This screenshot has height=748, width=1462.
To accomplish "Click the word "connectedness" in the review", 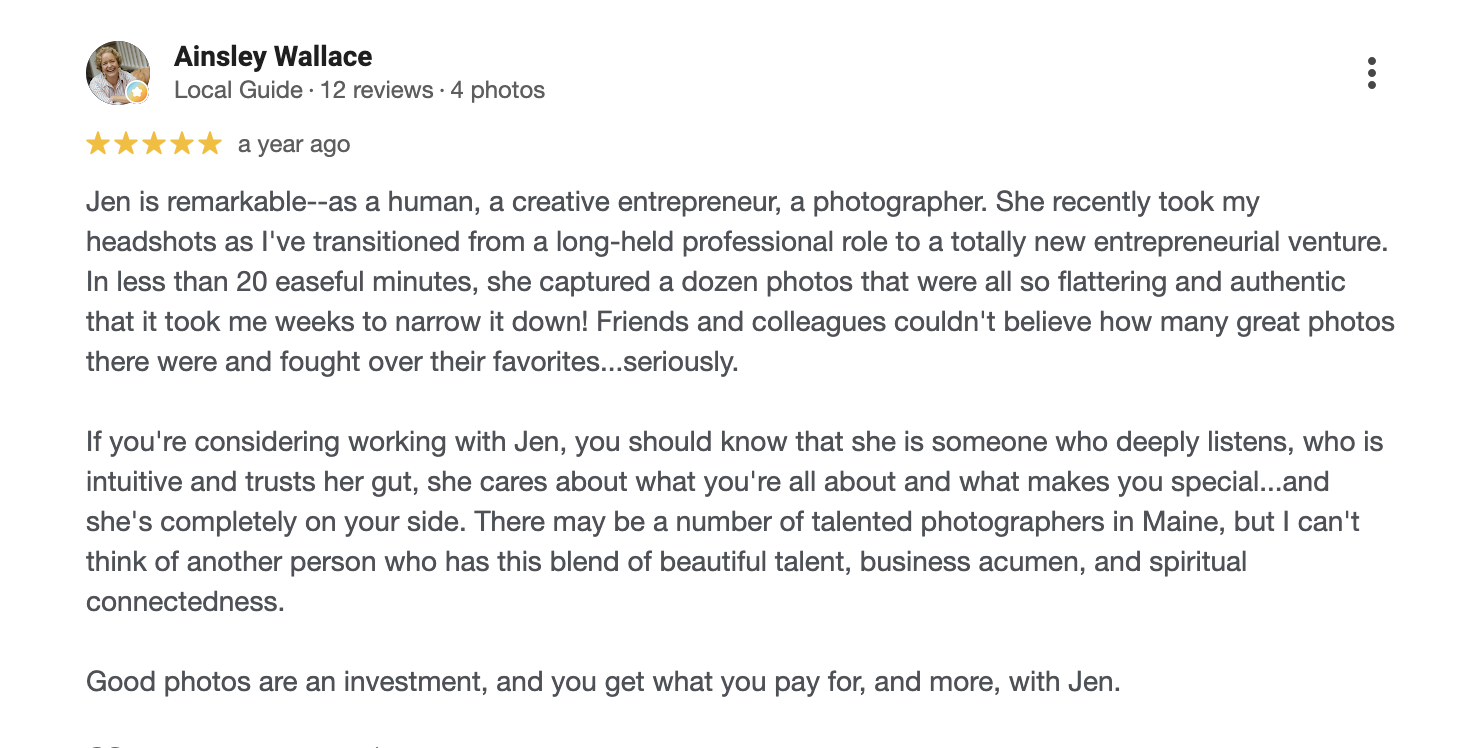I will click(185, 602).
